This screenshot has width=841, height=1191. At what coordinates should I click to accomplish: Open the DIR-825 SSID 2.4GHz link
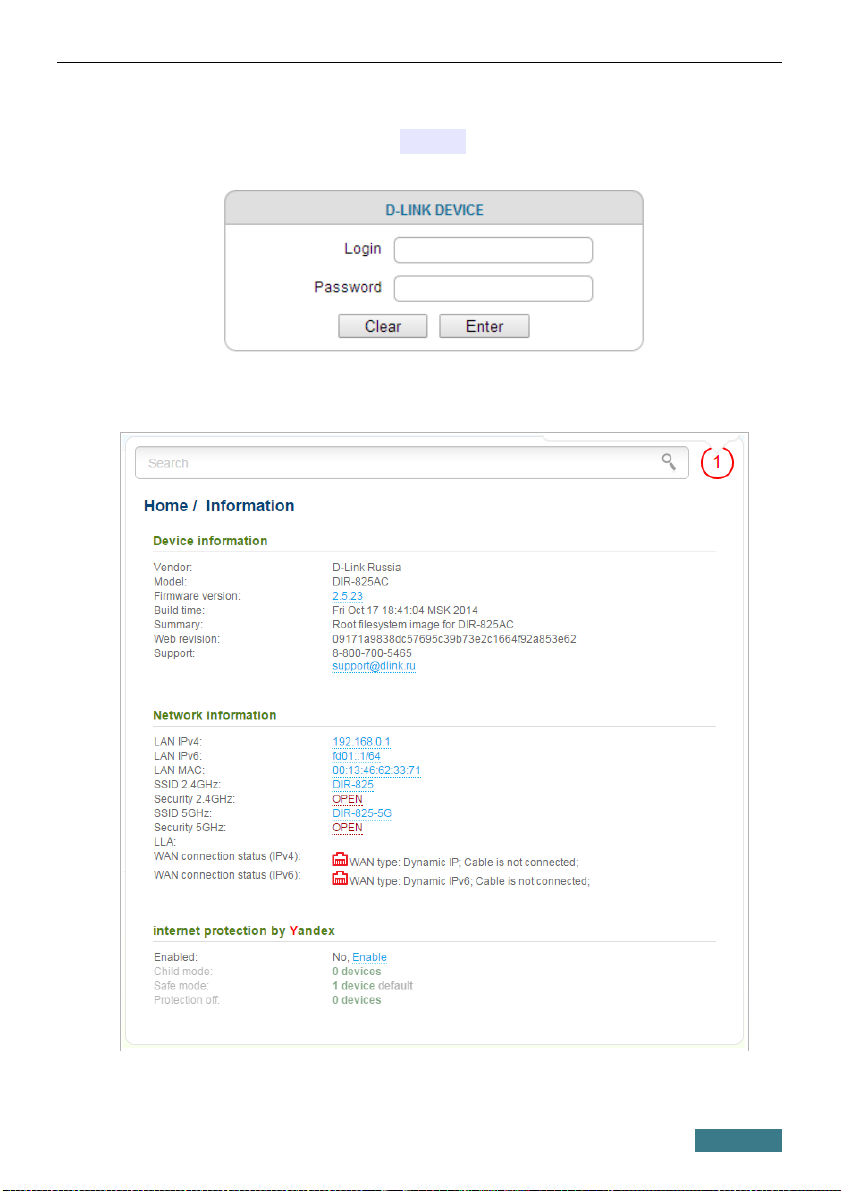pos(353,785)
